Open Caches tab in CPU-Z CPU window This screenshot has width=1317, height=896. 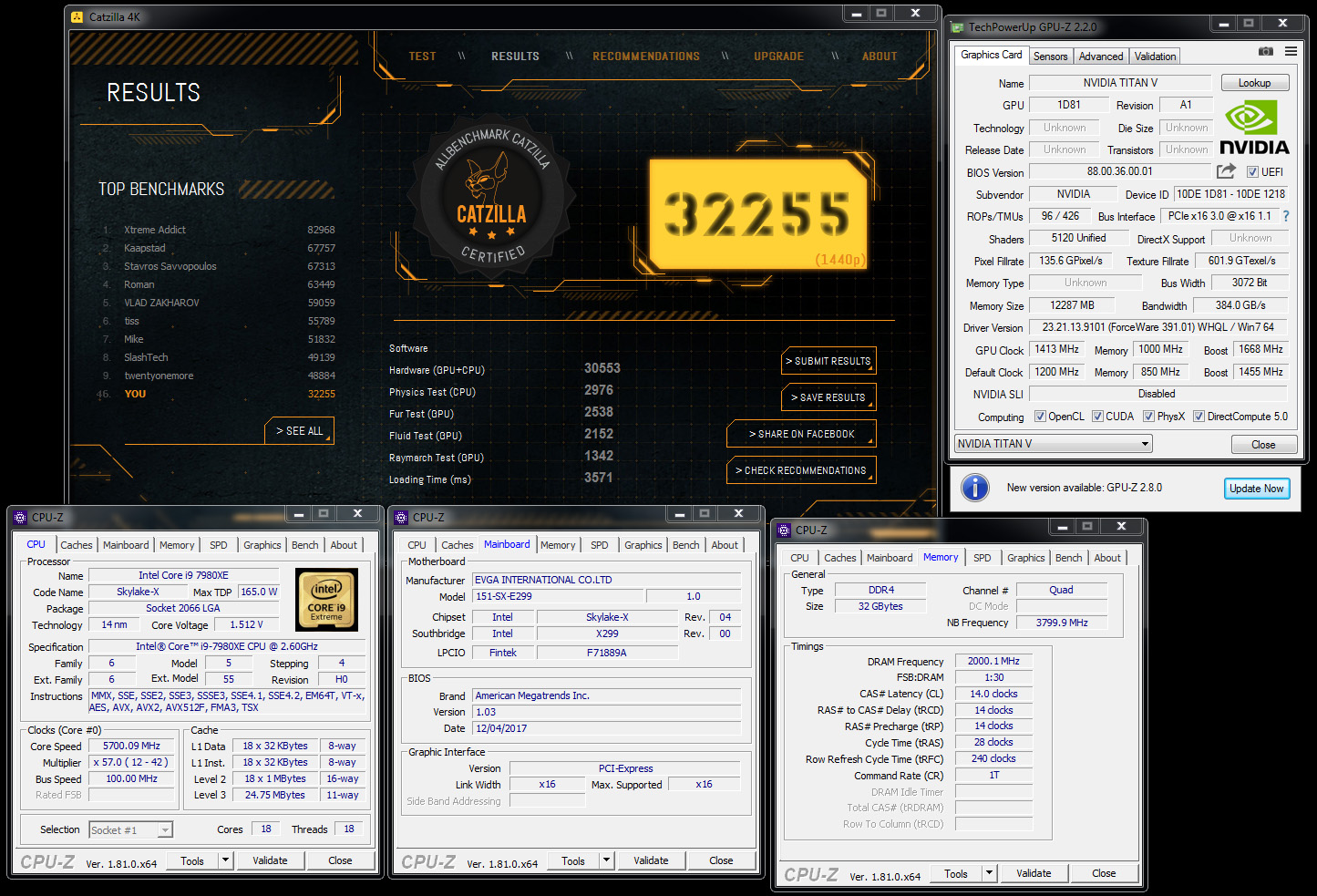click(76, 545)
